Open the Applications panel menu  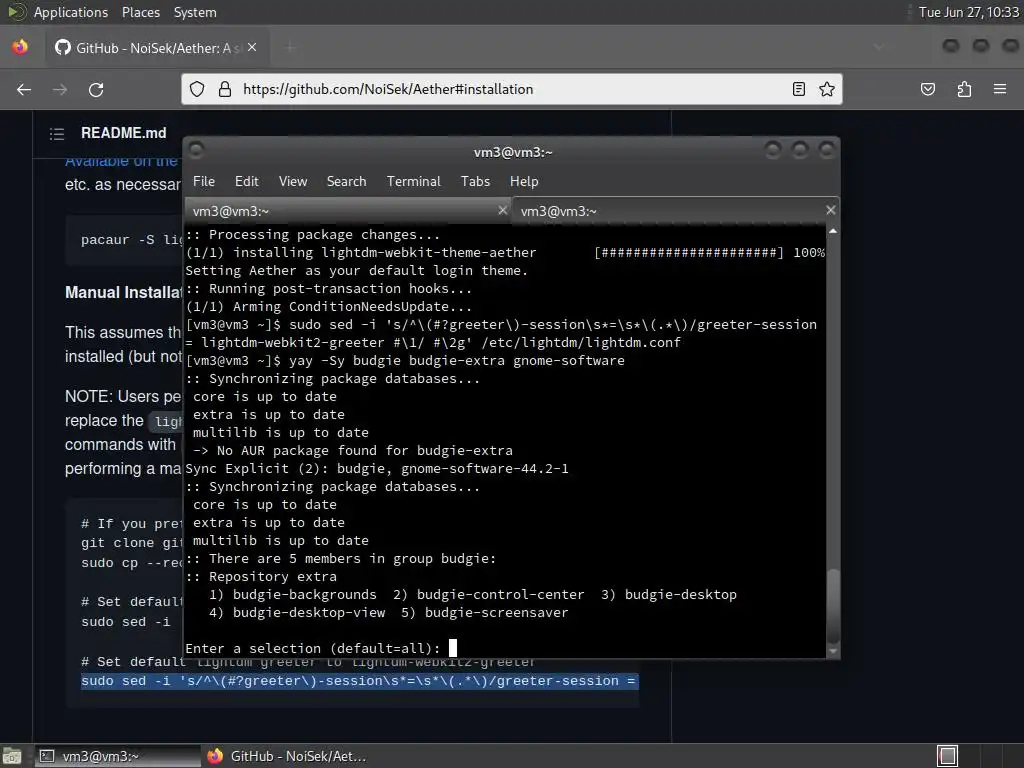click(x=71, y=12)
